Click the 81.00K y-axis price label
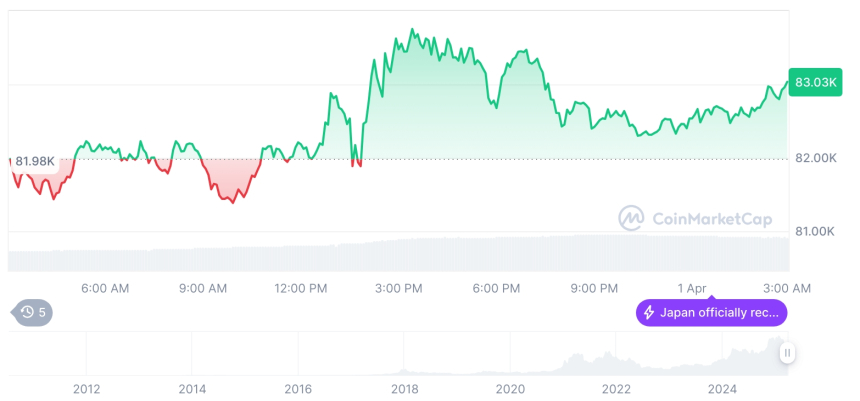The width and height of the screenshot is (860, 401). (815, 232)
